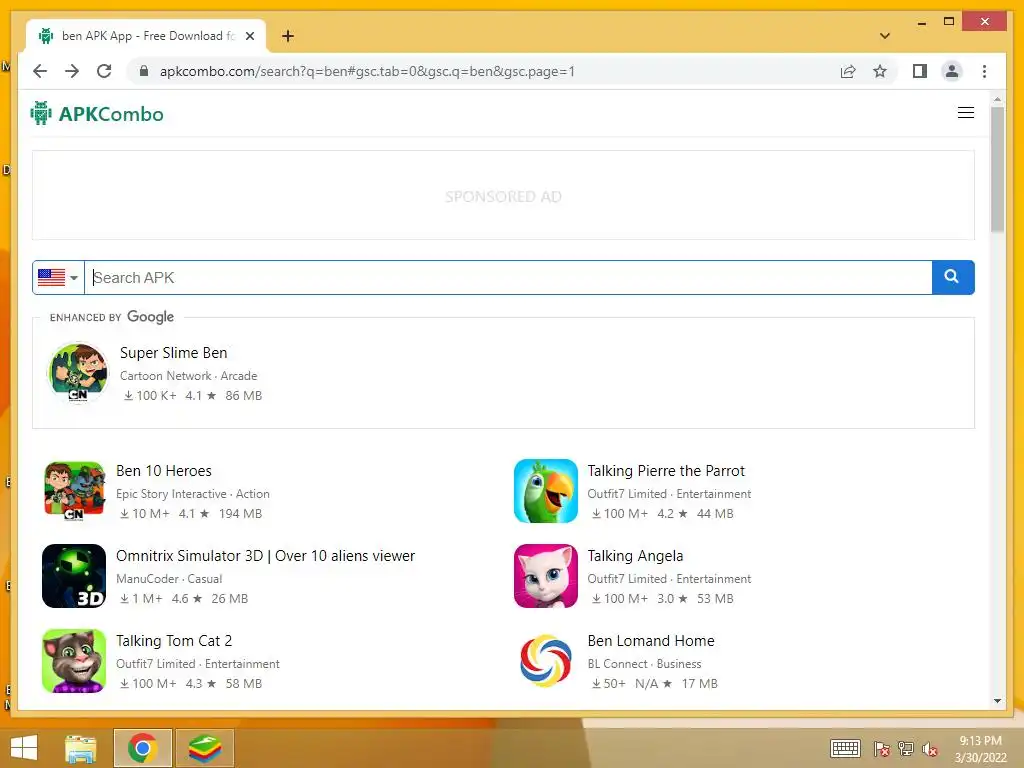Select the ben APK App tab
The width and height of the screenshot is (1024, 768).
146,36
